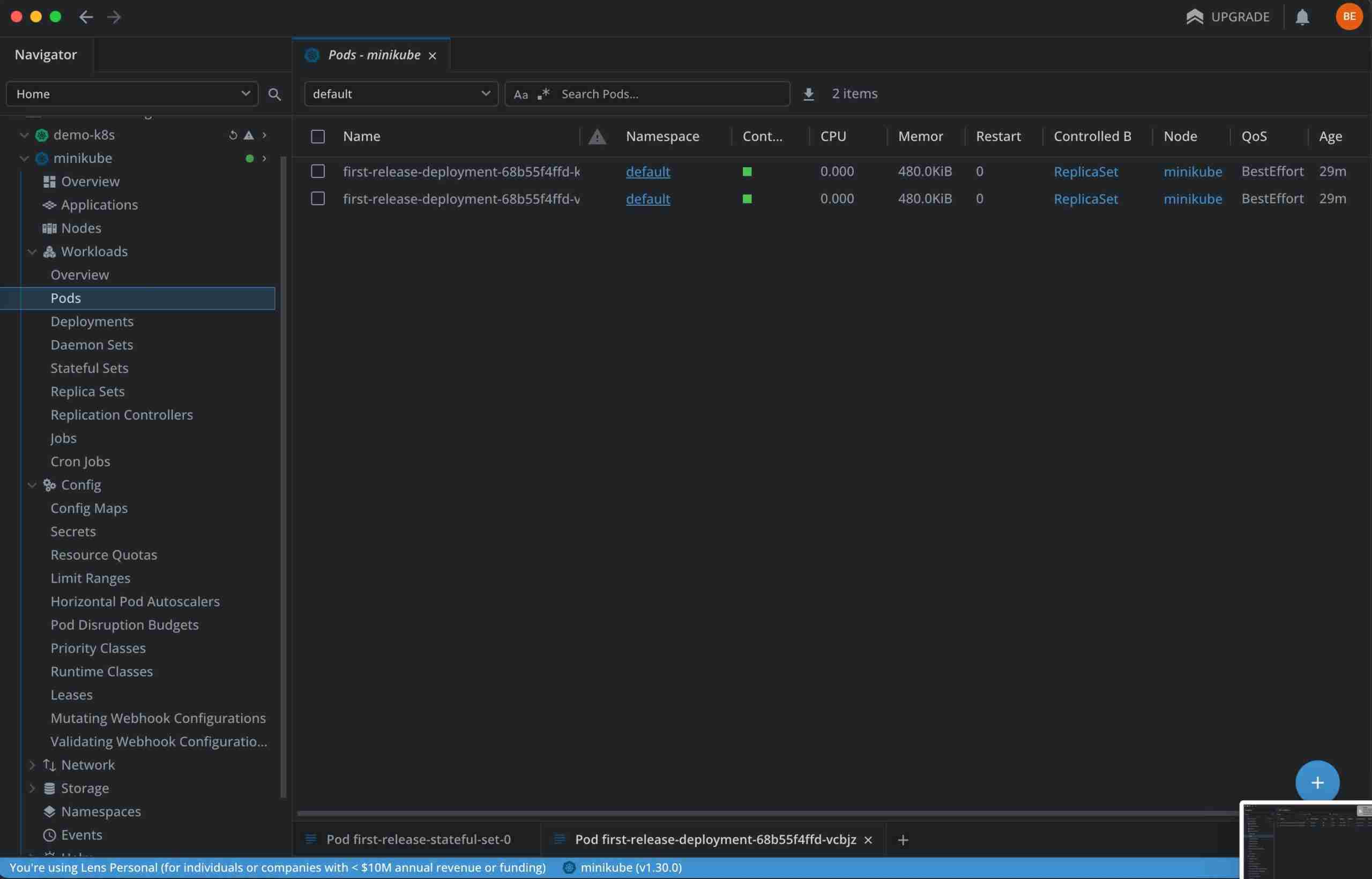
Task: Collapse the minikube cluster tree
Action: pos(24,159)
